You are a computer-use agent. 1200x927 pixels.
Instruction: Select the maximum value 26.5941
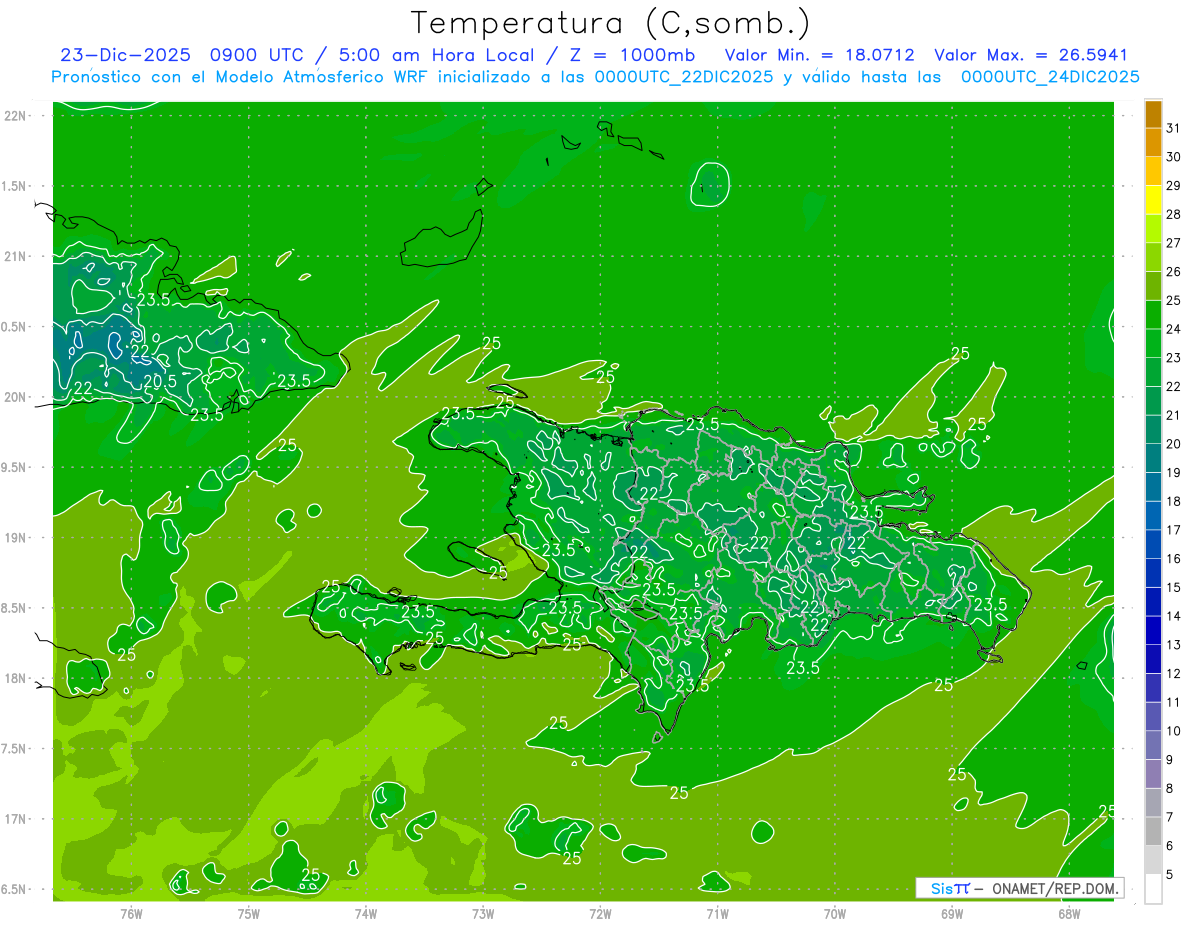click(x=1092, y=55)
